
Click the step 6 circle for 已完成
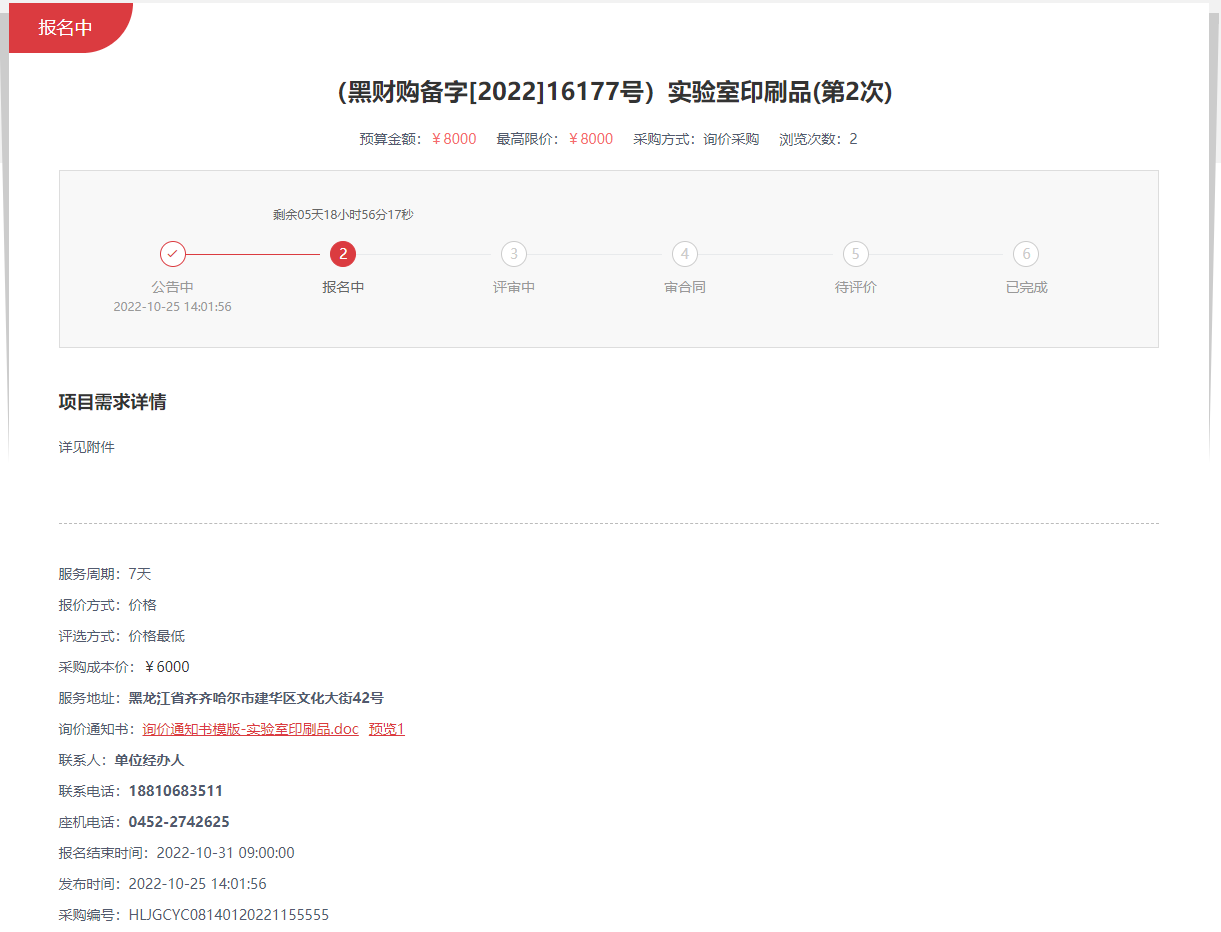1026,254
